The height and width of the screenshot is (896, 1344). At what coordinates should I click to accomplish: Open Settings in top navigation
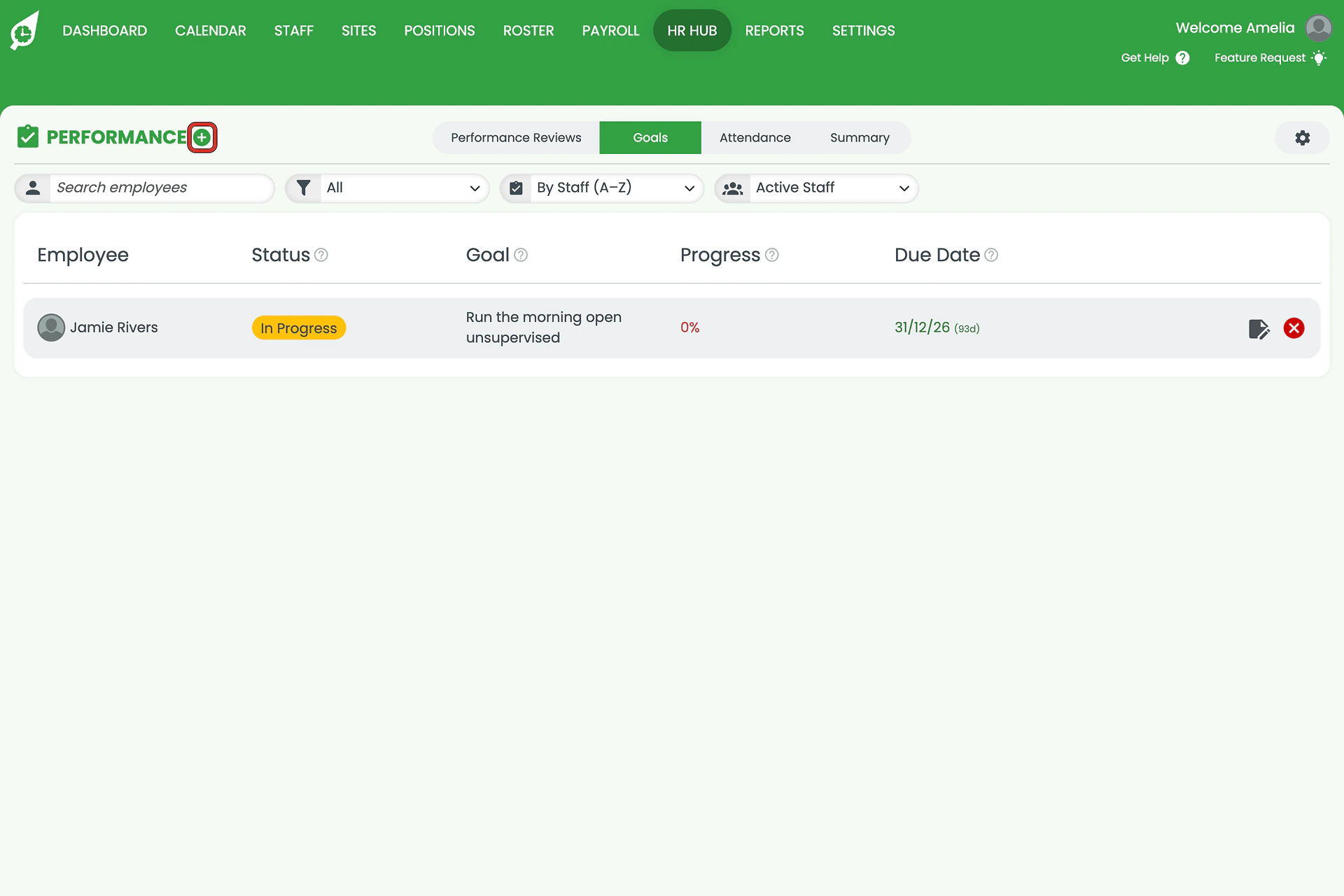(863, 31)
